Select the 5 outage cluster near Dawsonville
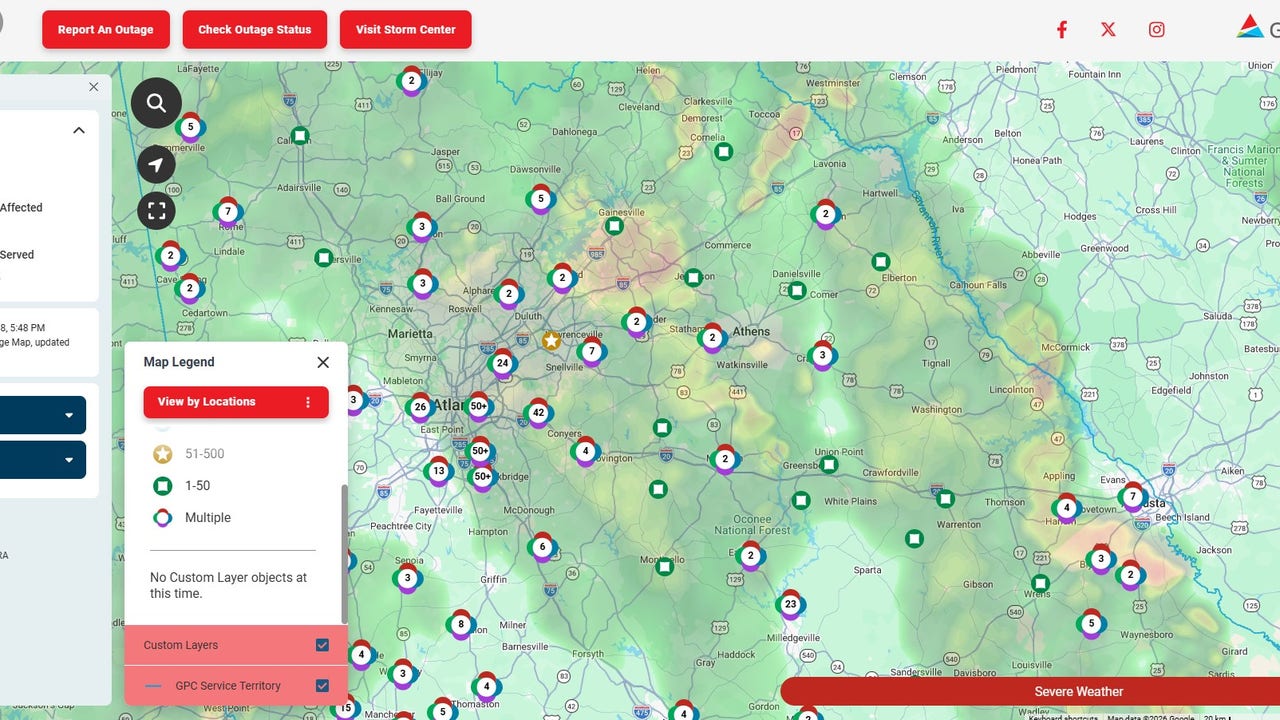Screen dimensions: 1280x720 [x=541, y=199]
